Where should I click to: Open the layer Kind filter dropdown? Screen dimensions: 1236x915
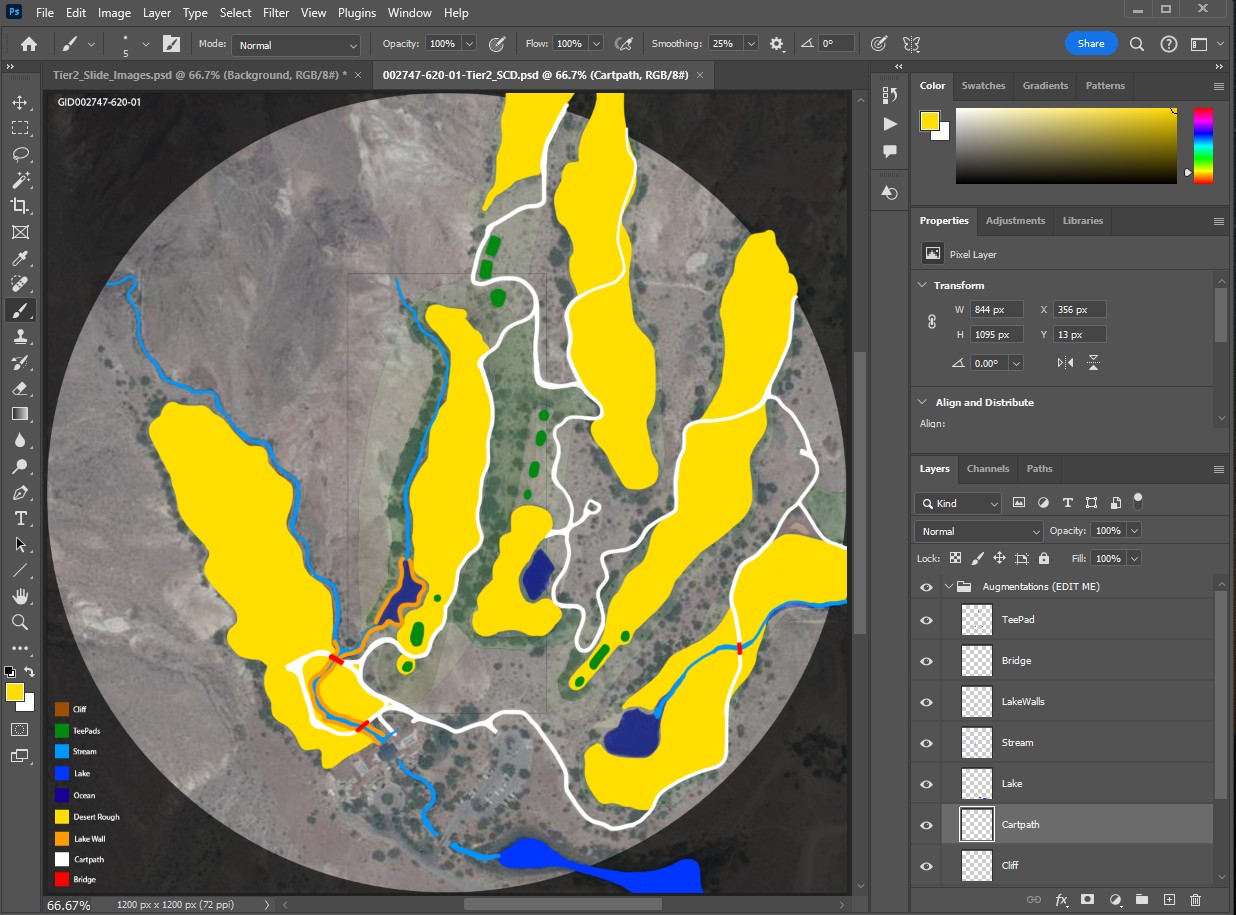click(958, 503)
